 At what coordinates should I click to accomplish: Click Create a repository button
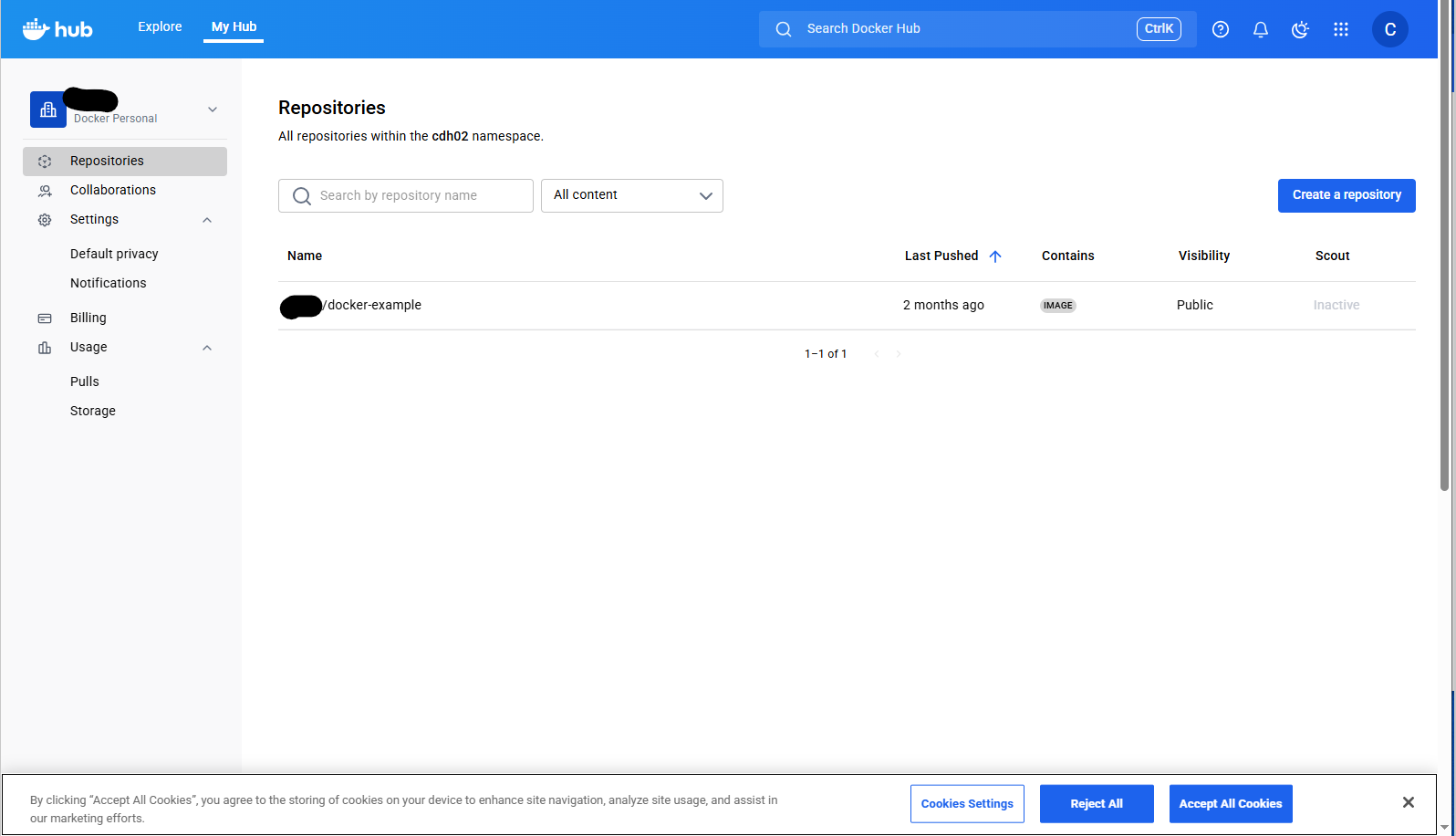tap(1347, 195)
